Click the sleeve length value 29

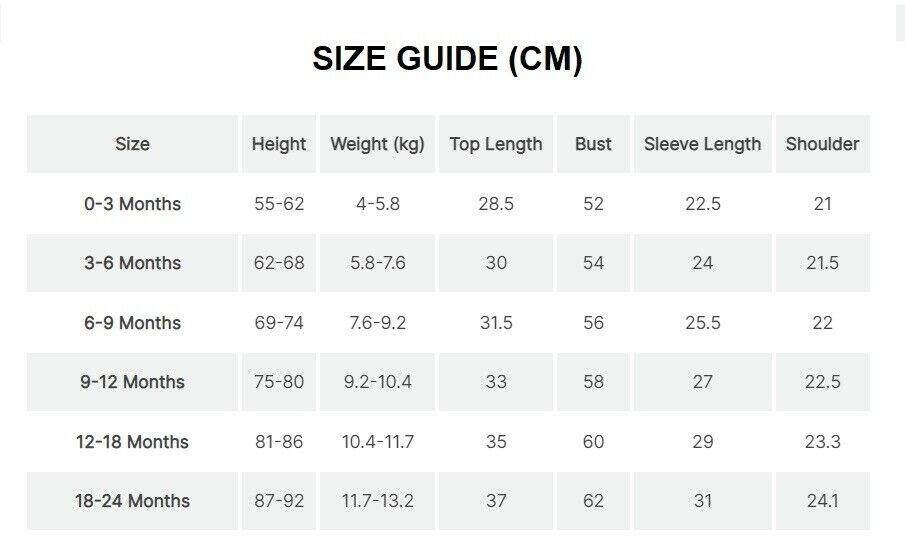click(x=702, y=442)
